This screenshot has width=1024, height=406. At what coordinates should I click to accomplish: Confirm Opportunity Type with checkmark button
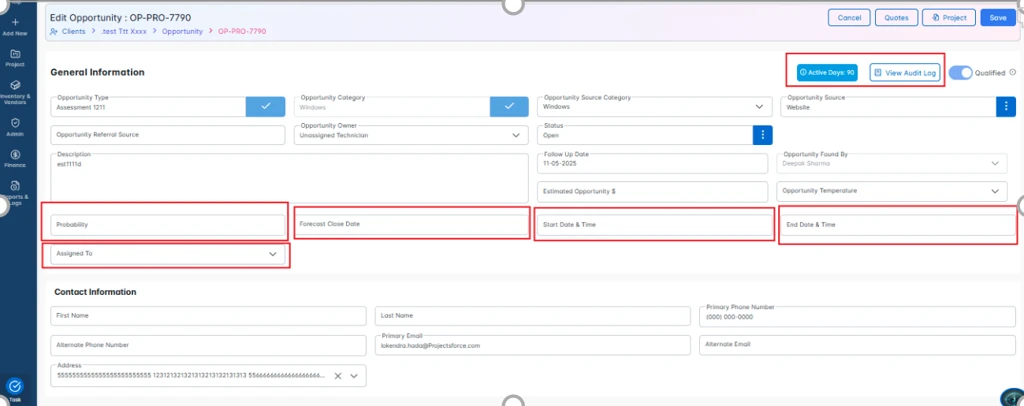click(x=265, y=106)
